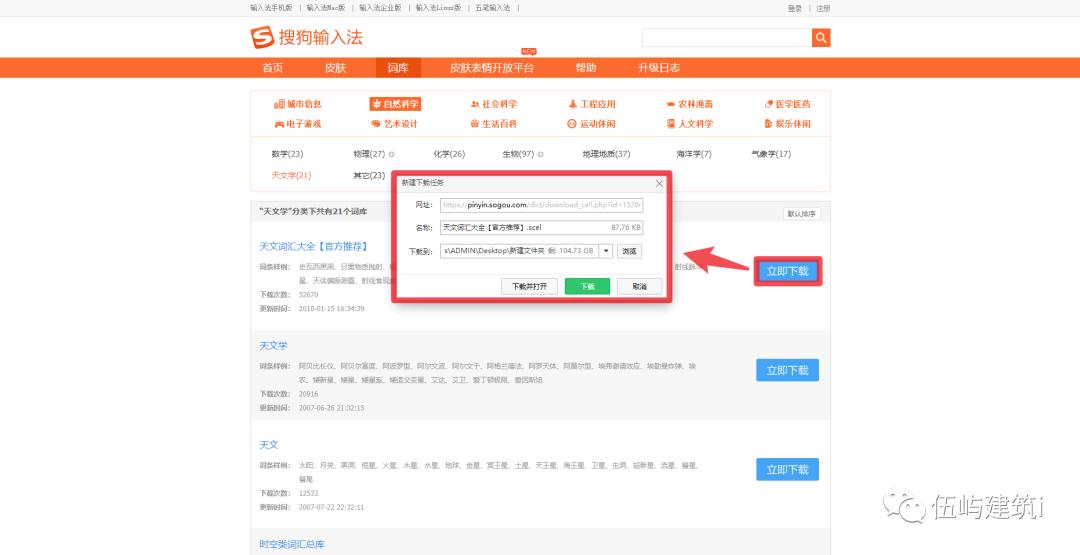Click the 网址 URL field in dialog

tap(541, 205)
